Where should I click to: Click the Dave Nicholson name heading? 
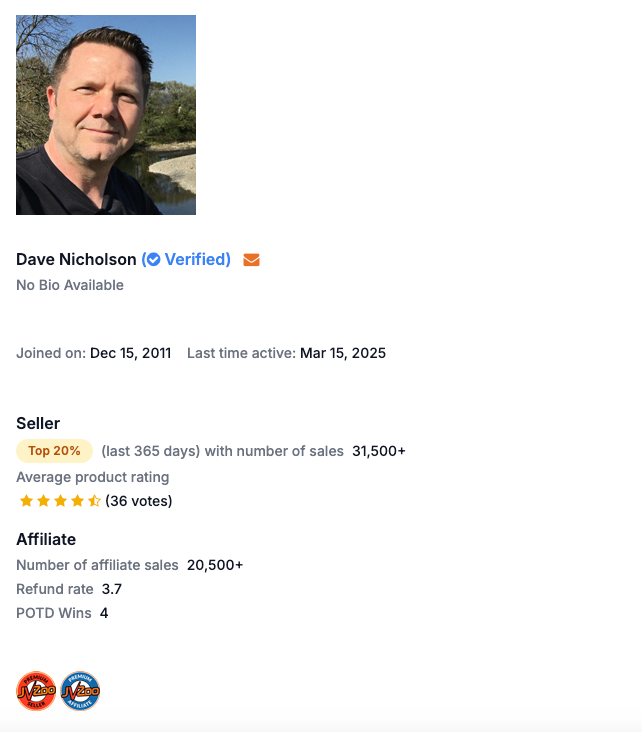click(76, 260)
